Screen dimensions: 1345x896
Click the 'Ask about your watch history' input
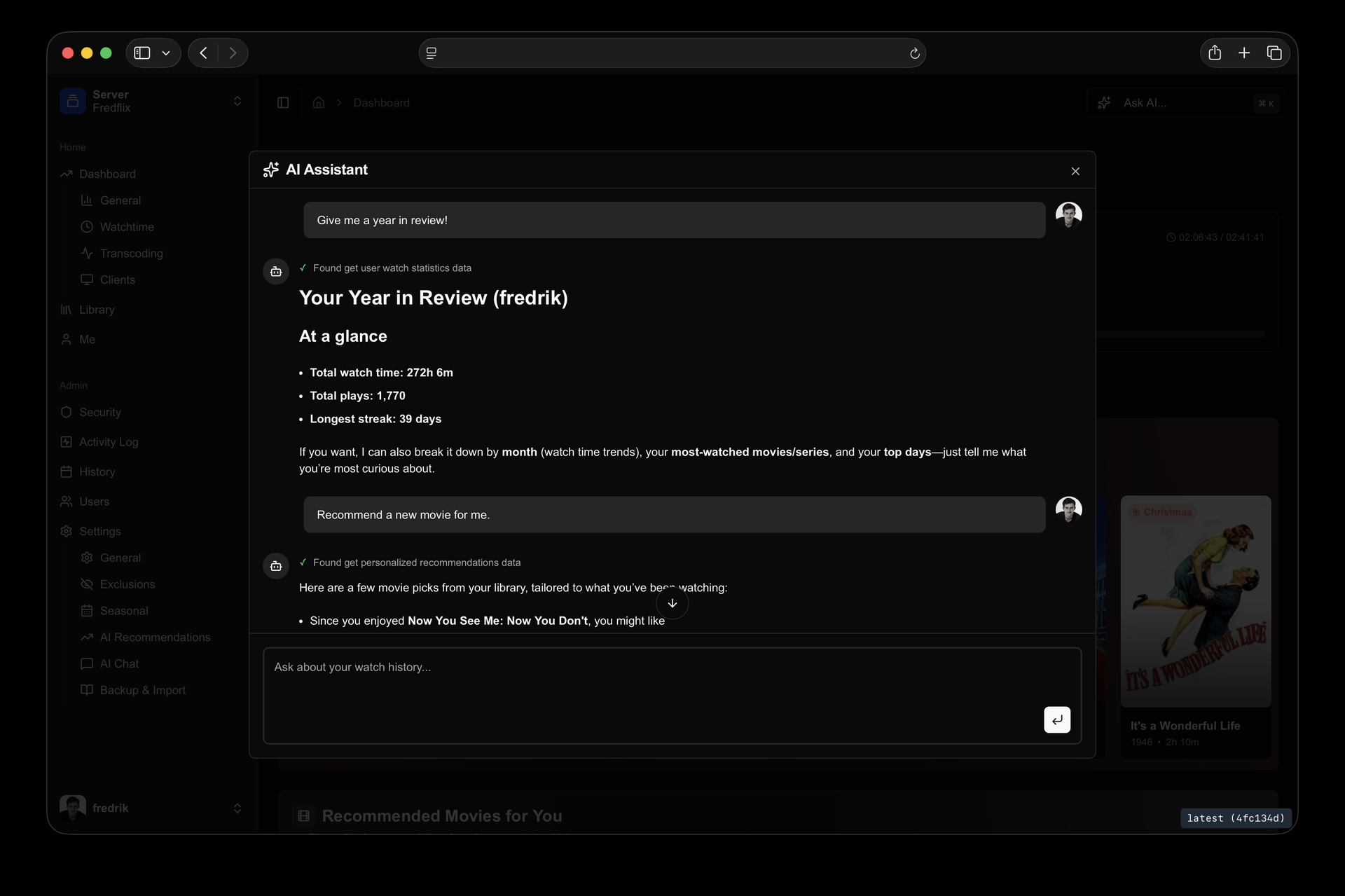pos(672,695)
